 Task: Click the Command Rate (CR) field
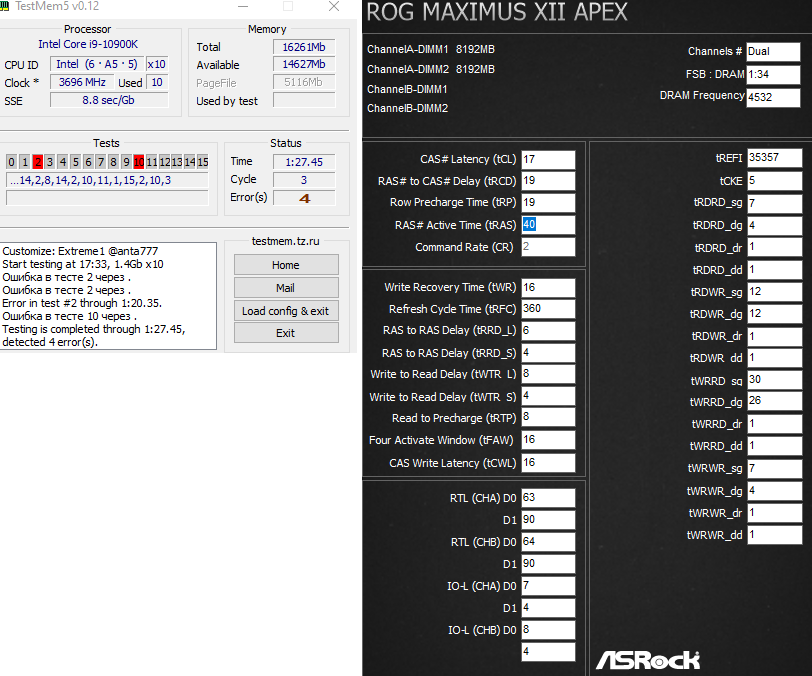pyautogui.click(x=548, y=247)
